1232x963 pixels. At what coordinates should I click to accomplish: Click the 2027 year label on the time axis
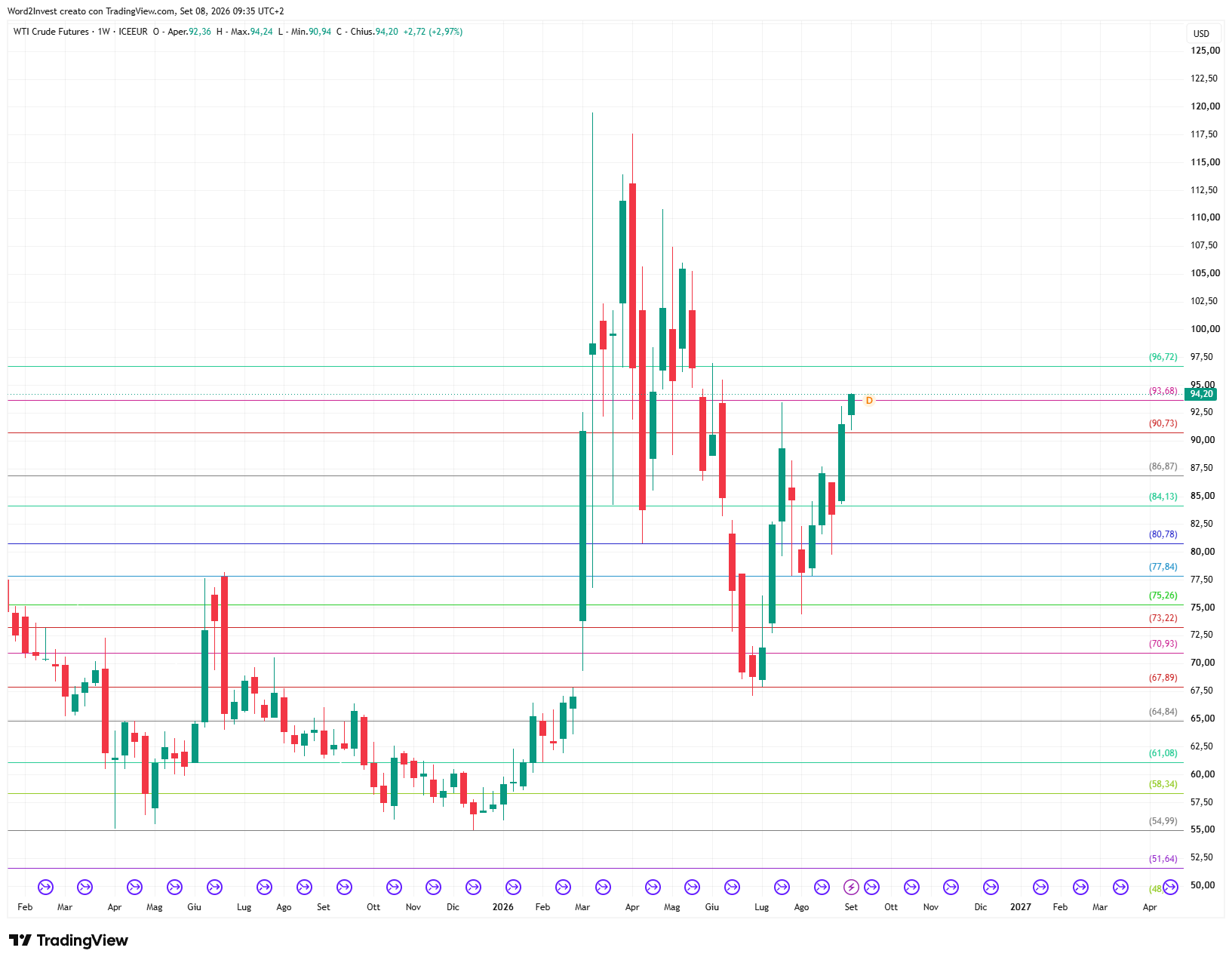(x=1020, y=907)
